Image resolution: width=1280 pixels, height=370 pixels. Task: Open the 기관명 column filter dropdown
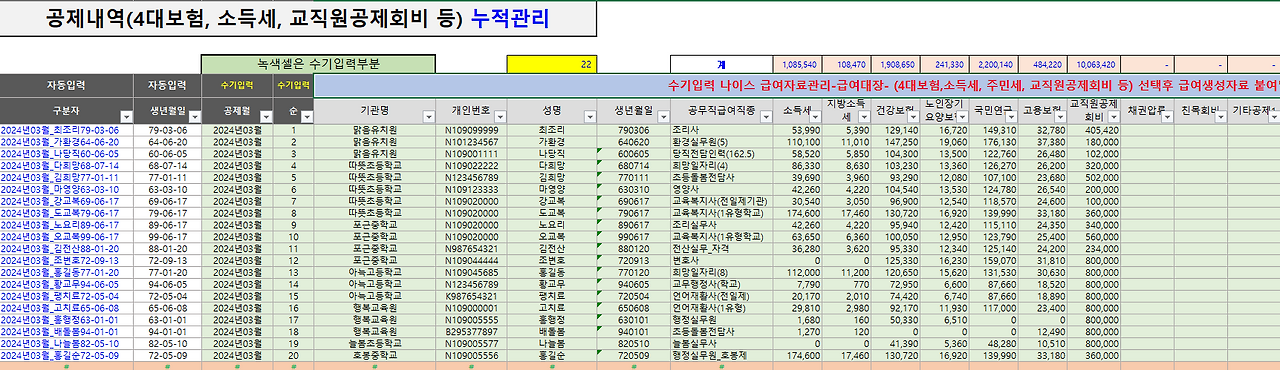pos(429,116)
